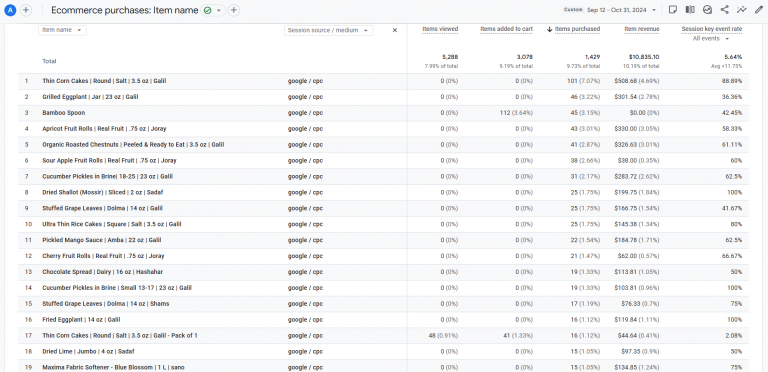The height and width of the screenshot is (372, 768).
Task: Click the All Users 'A' segment badge
Action: coord(11,10)
